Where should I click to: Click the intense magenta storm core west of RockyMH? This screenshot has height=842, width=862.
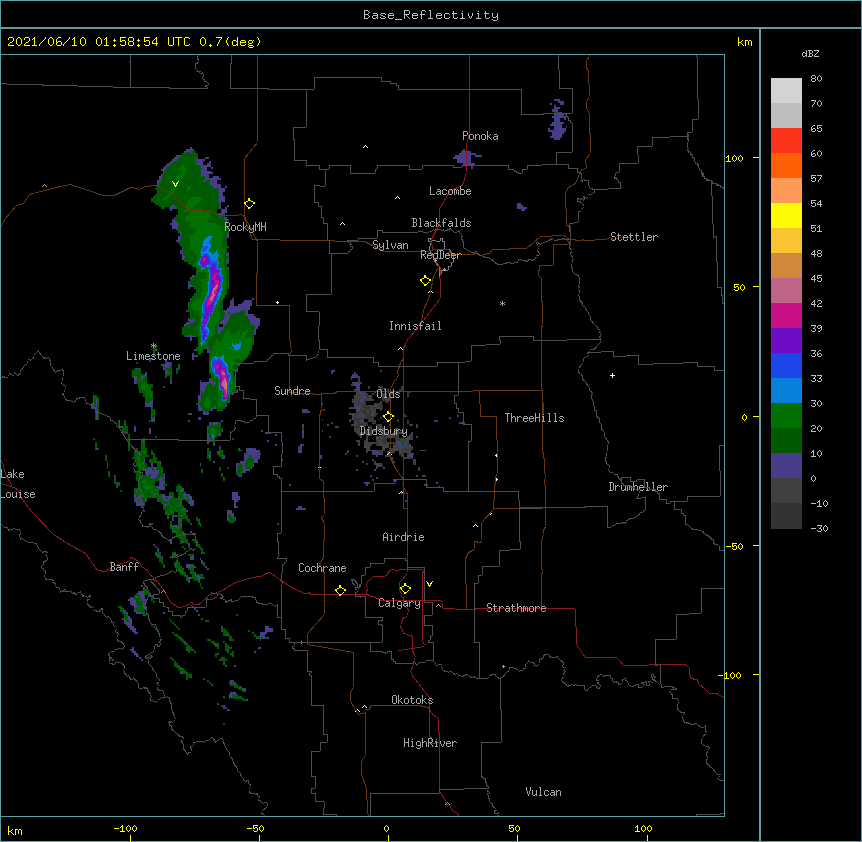pyautogui.click(x=211, y=291)
